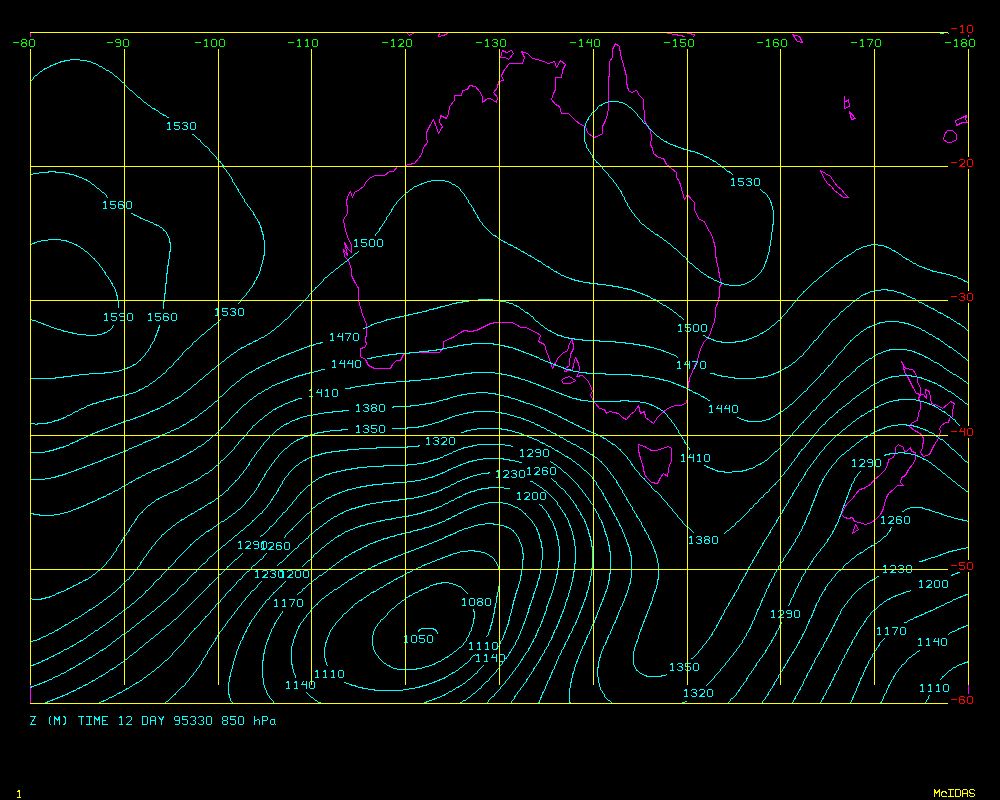Click the 1050 low-center contour label
The height and width of the screenshot is (800, 1000).
click(x=418, y=639)
